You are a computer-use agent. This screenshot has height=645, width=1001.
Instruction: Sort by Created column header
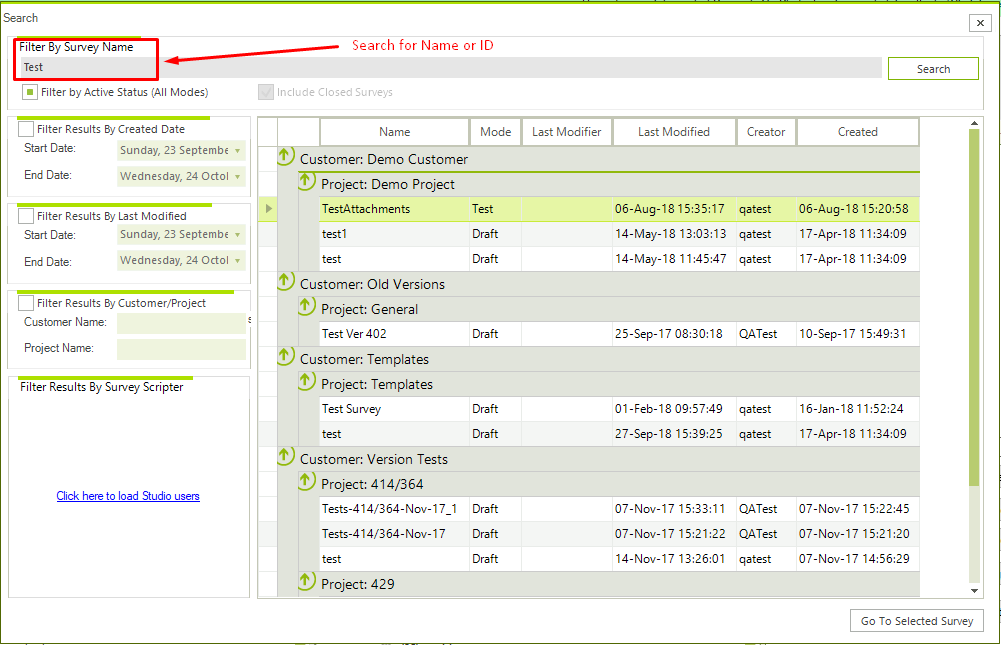pyautogui.click(x=857, y=132)
